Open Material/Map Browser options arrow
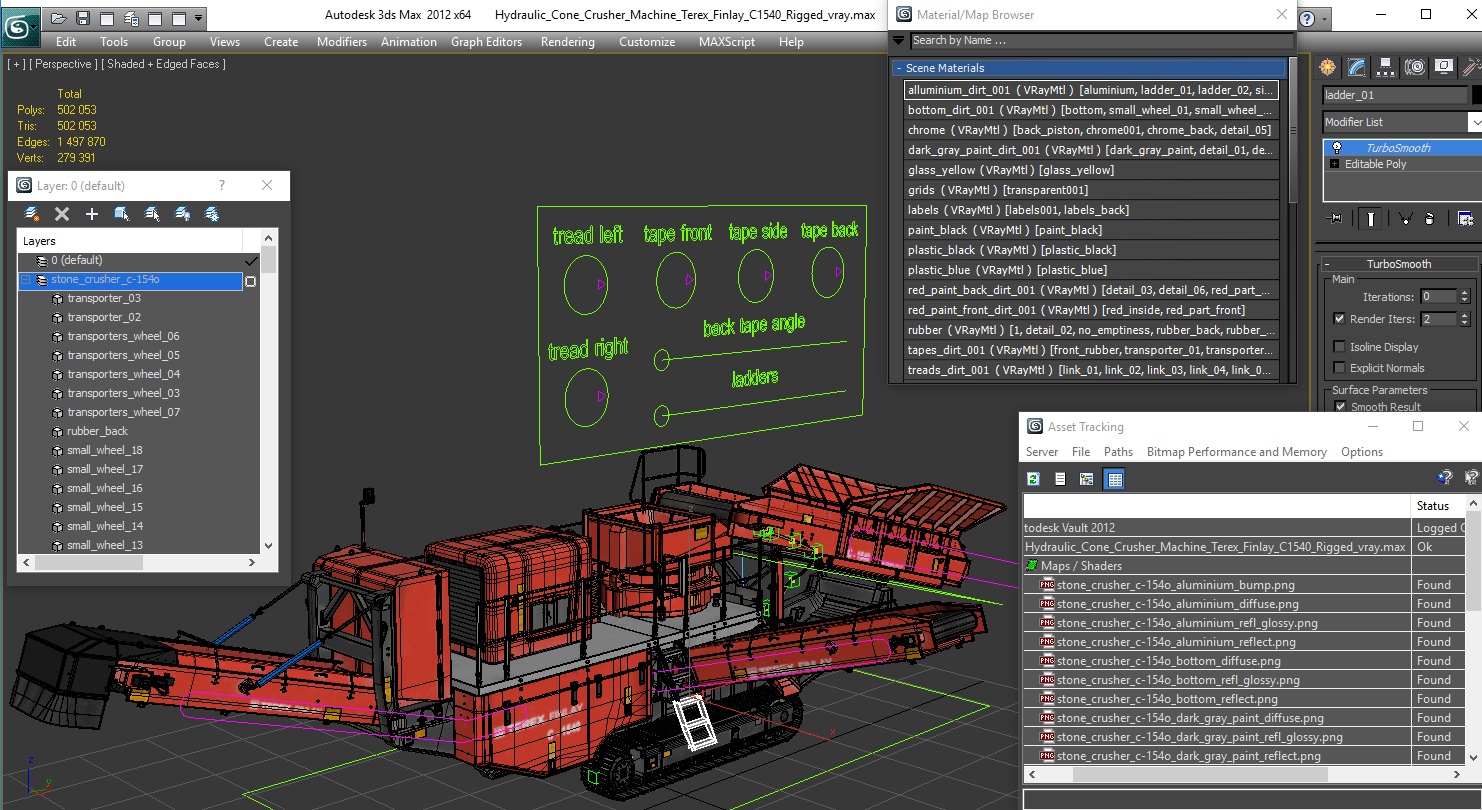This screenshot has width=1482, height=810. pyautogui.click(x=898, y=40)
